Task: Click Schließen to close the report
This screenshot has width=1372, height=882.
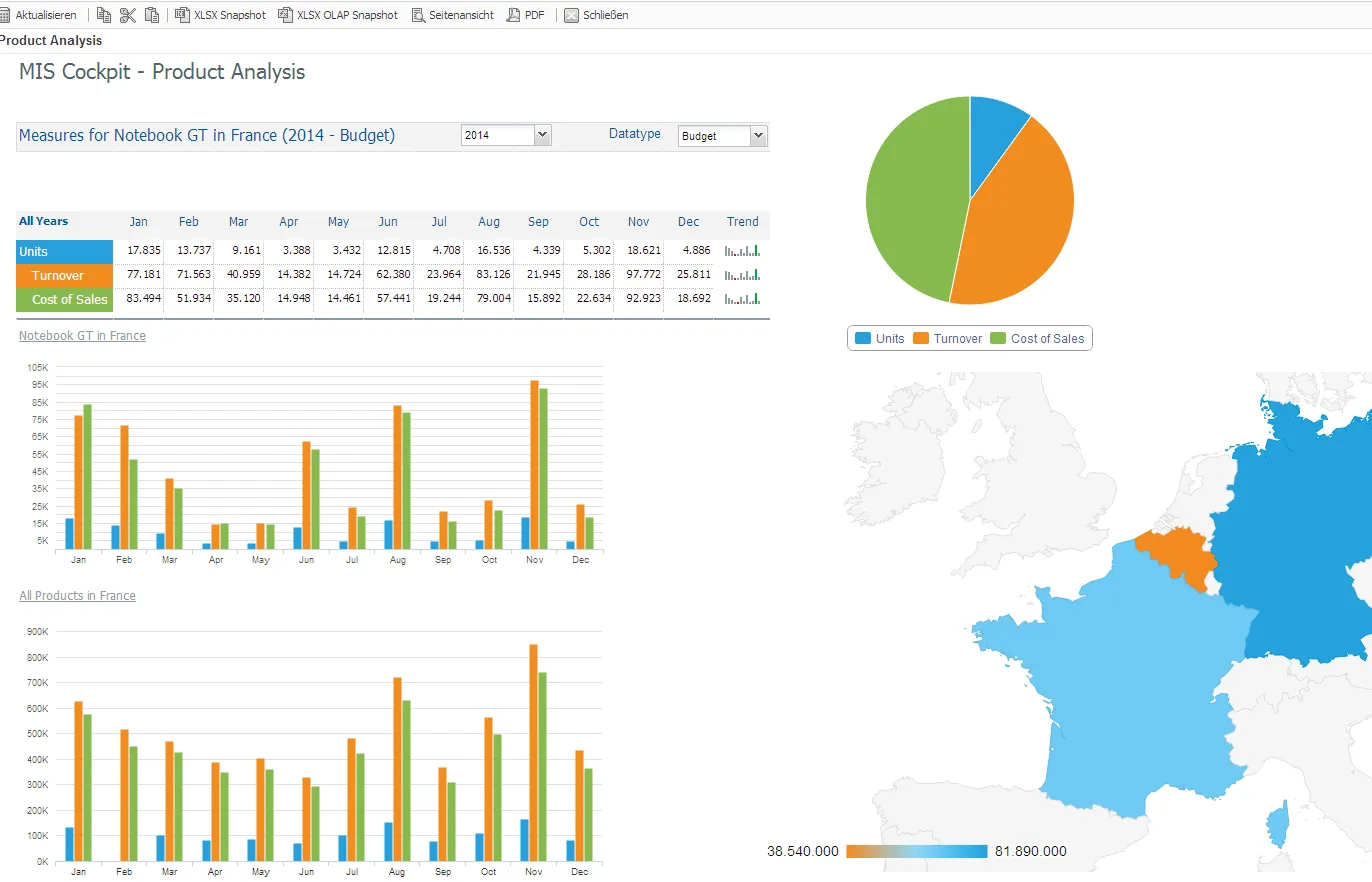Action: [x=597, y=15]
